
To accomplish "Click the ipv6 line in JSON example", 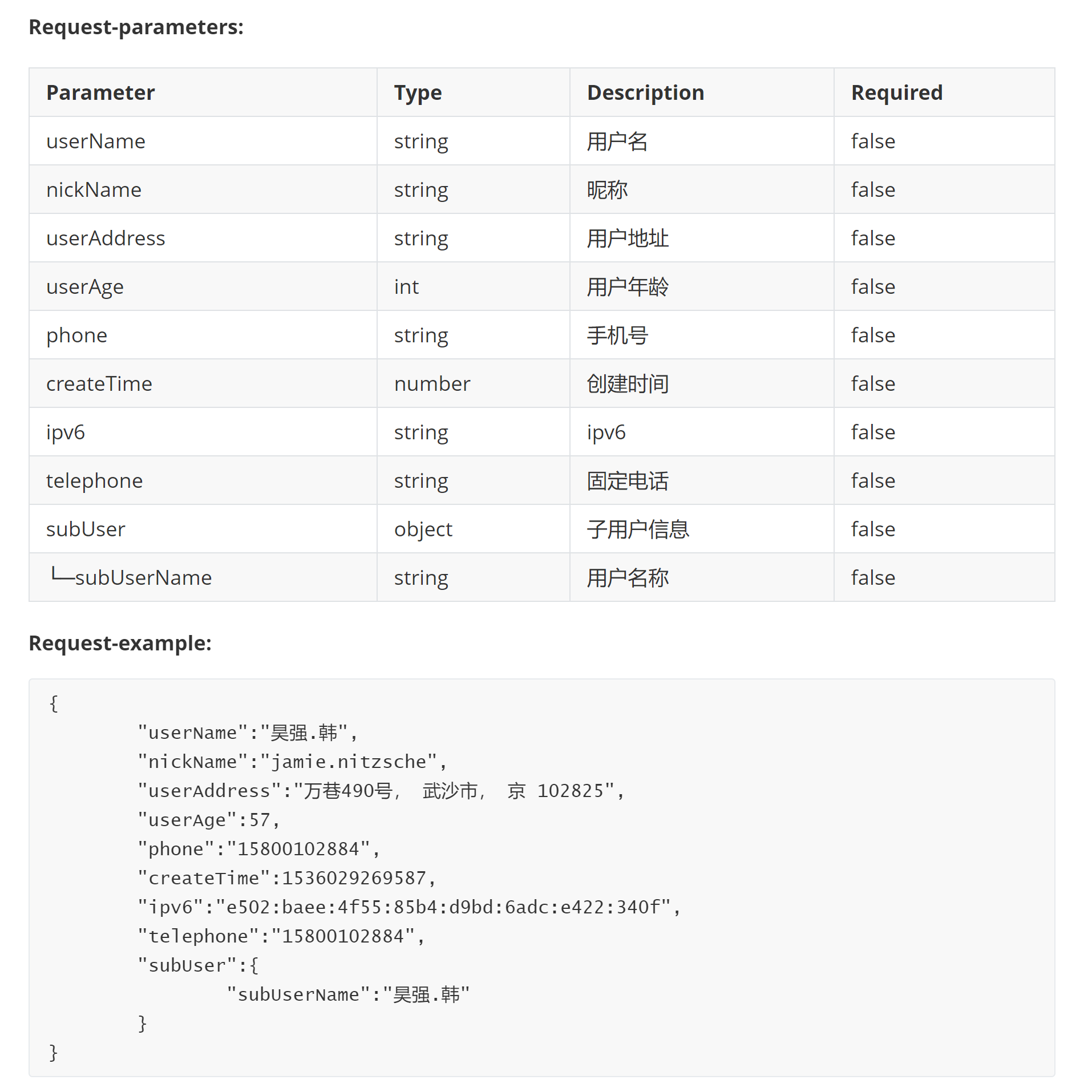I will coord(409,907).
